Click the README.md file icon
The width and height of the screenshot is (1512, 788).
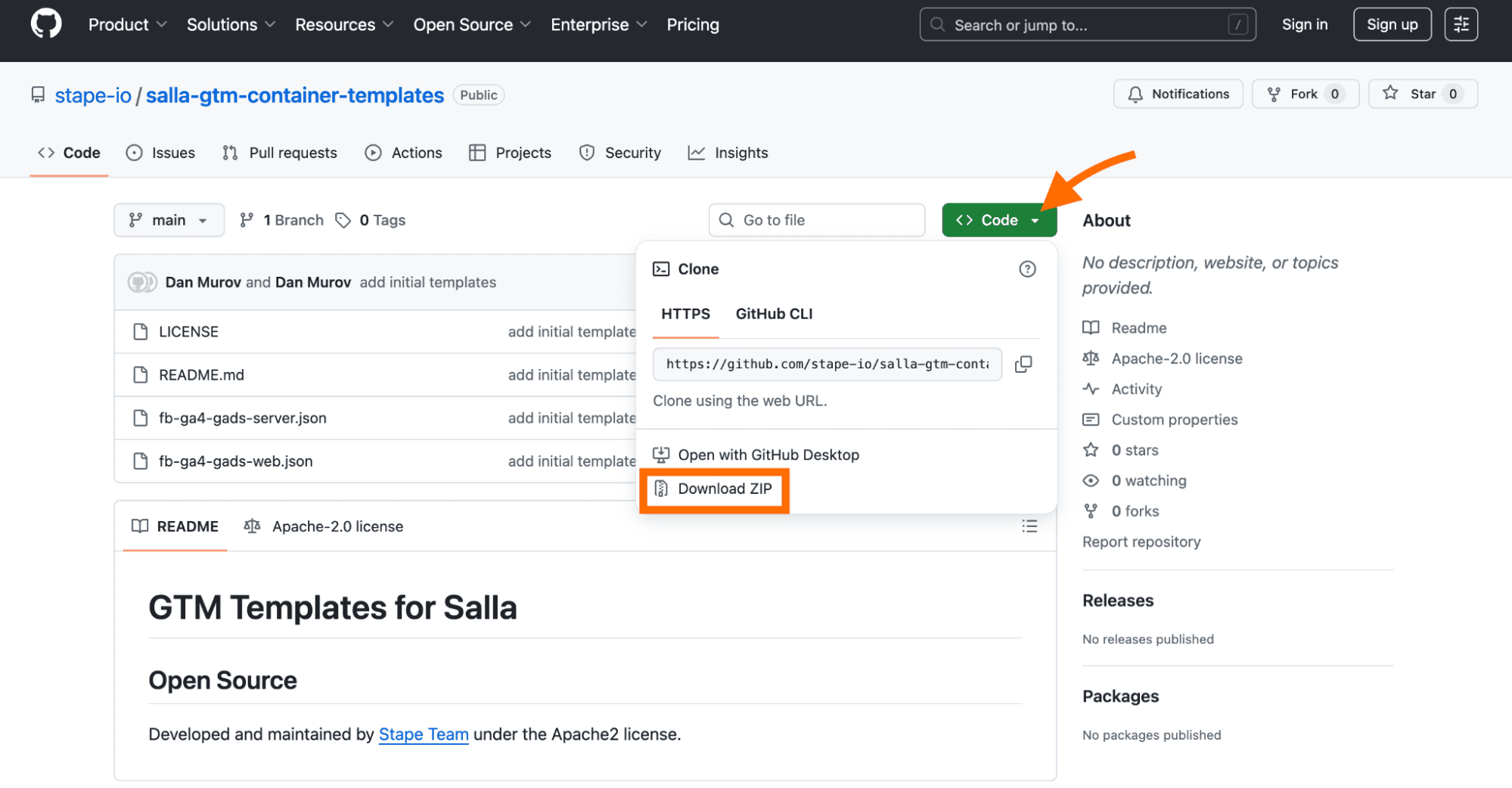point(140,374)
